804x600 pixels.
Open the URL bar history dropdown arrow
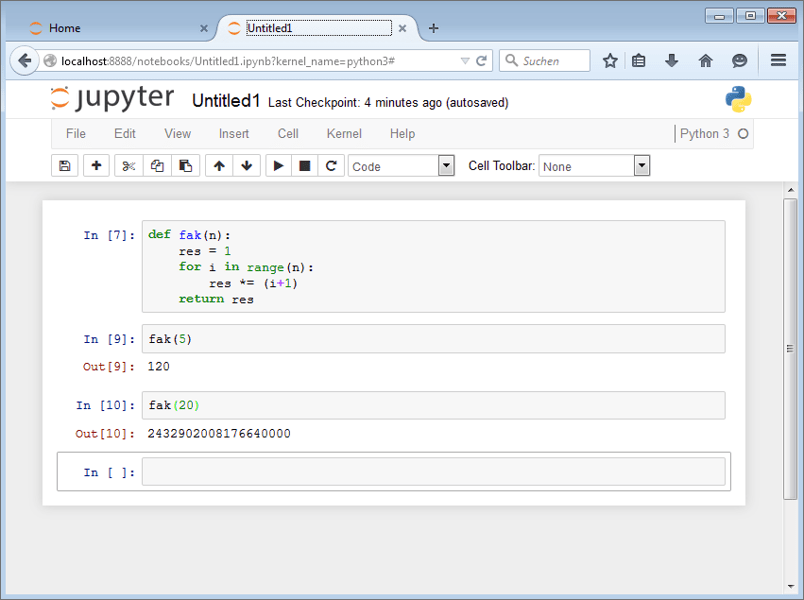point(464,61)
